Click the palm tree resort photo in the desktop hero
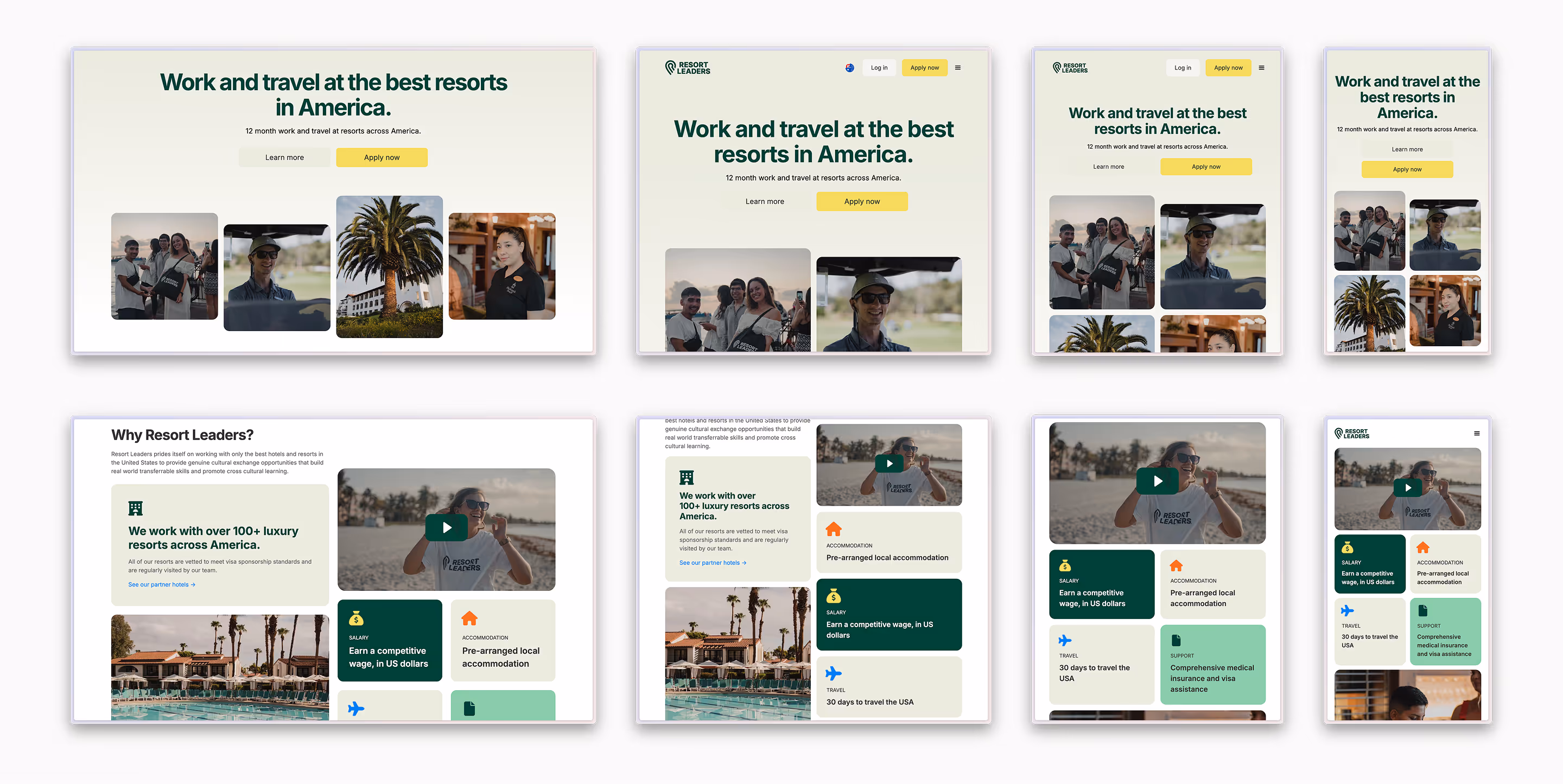 [389, 266]
